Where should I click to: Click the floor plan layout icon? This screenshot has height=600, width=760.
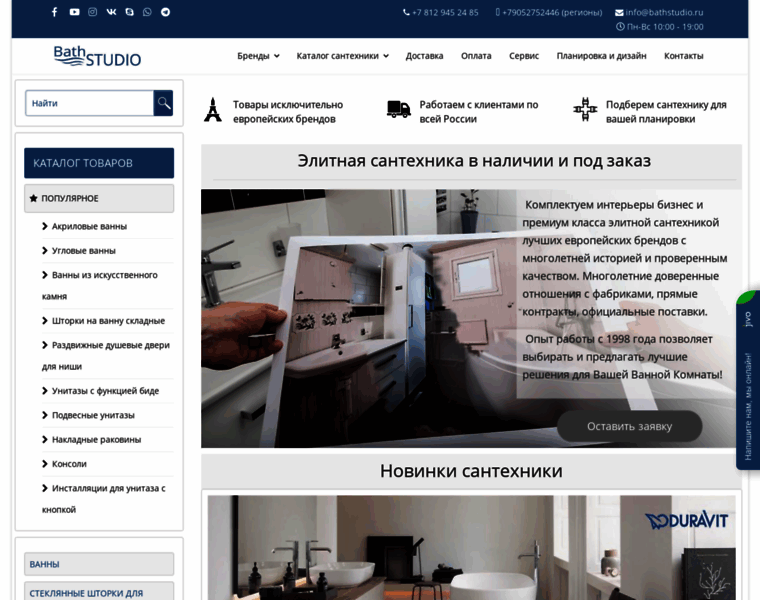[x=585, y=109]
